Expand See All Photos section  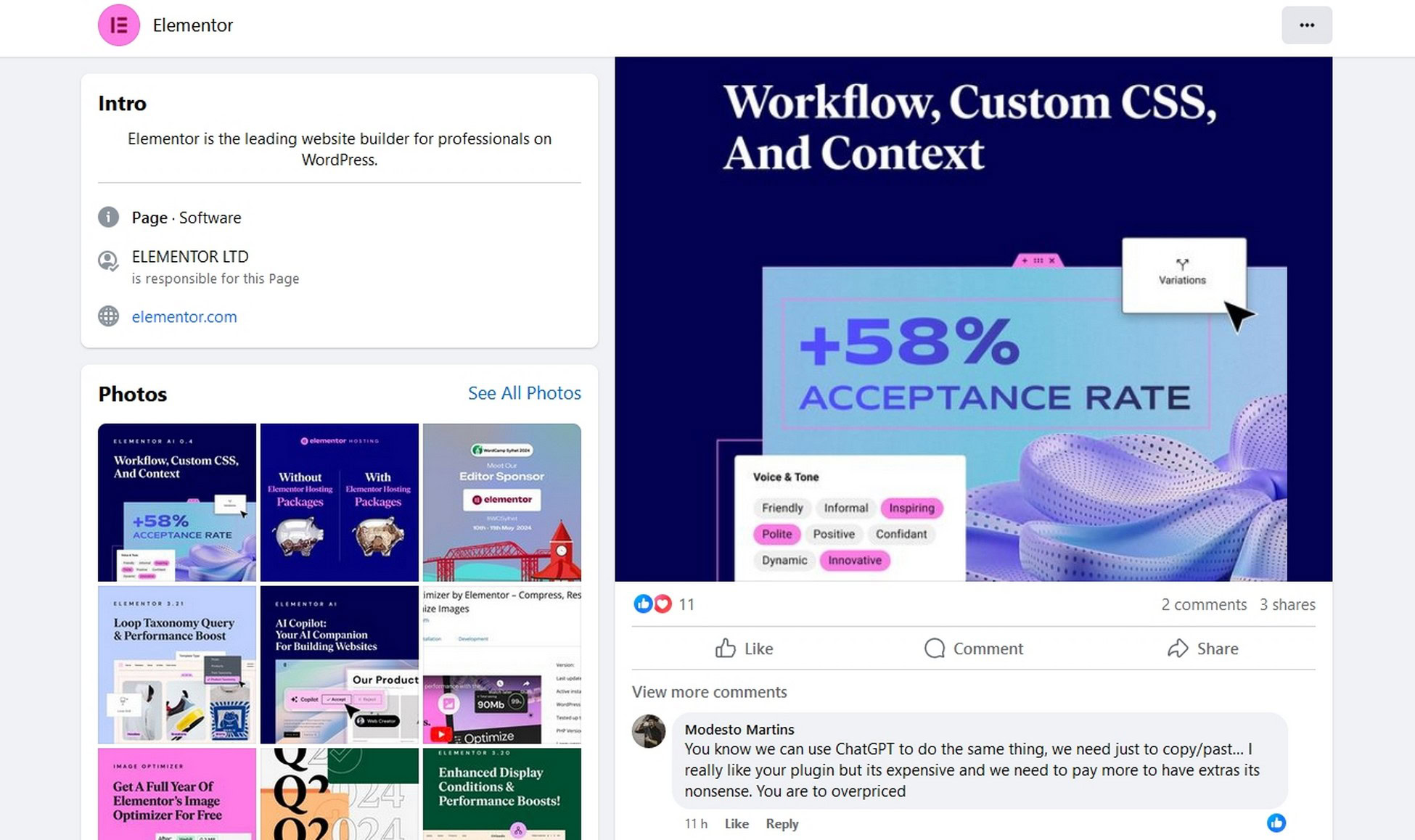point(524,393)
